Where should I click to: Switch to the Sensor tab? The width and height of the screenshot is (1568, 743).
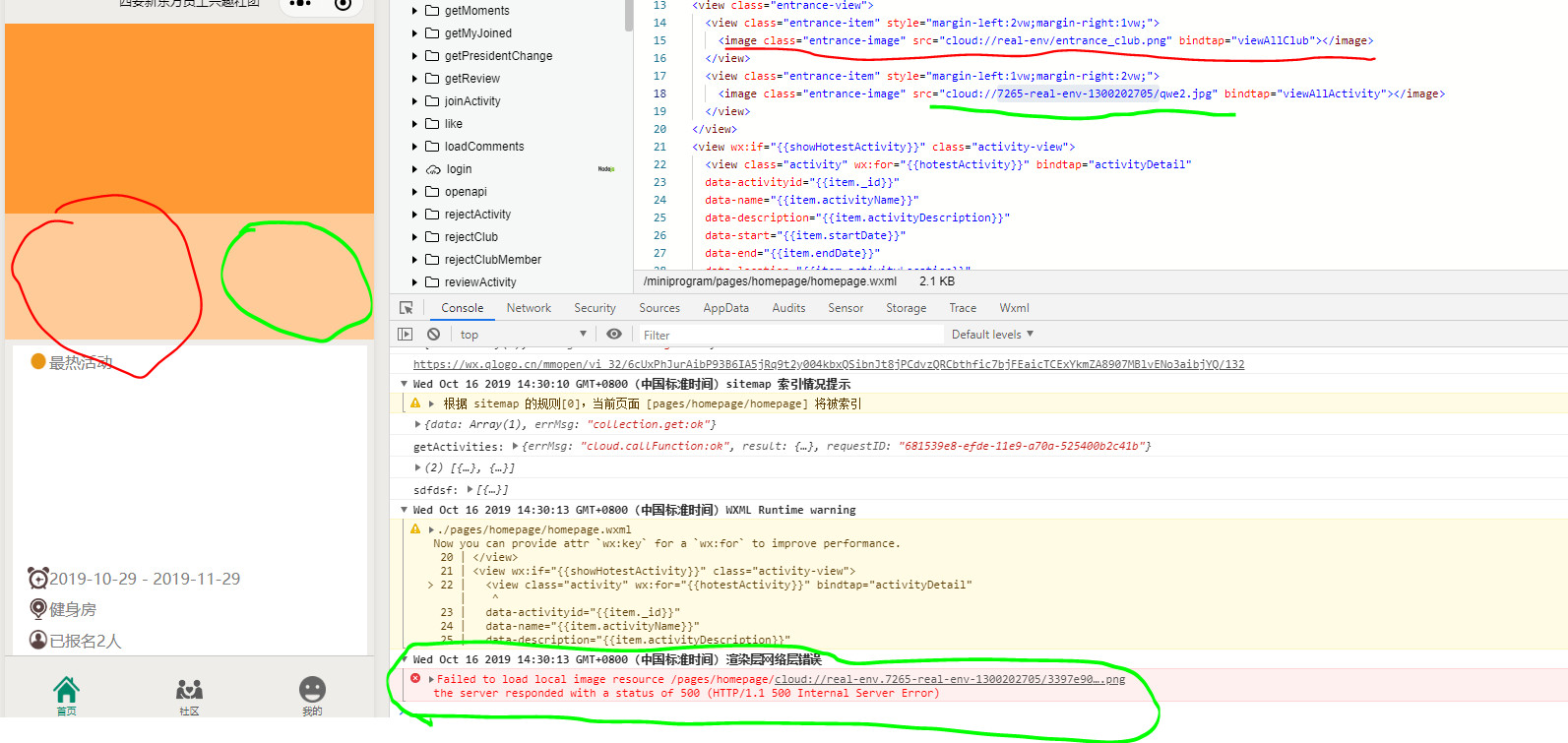[x=846, y=308]
